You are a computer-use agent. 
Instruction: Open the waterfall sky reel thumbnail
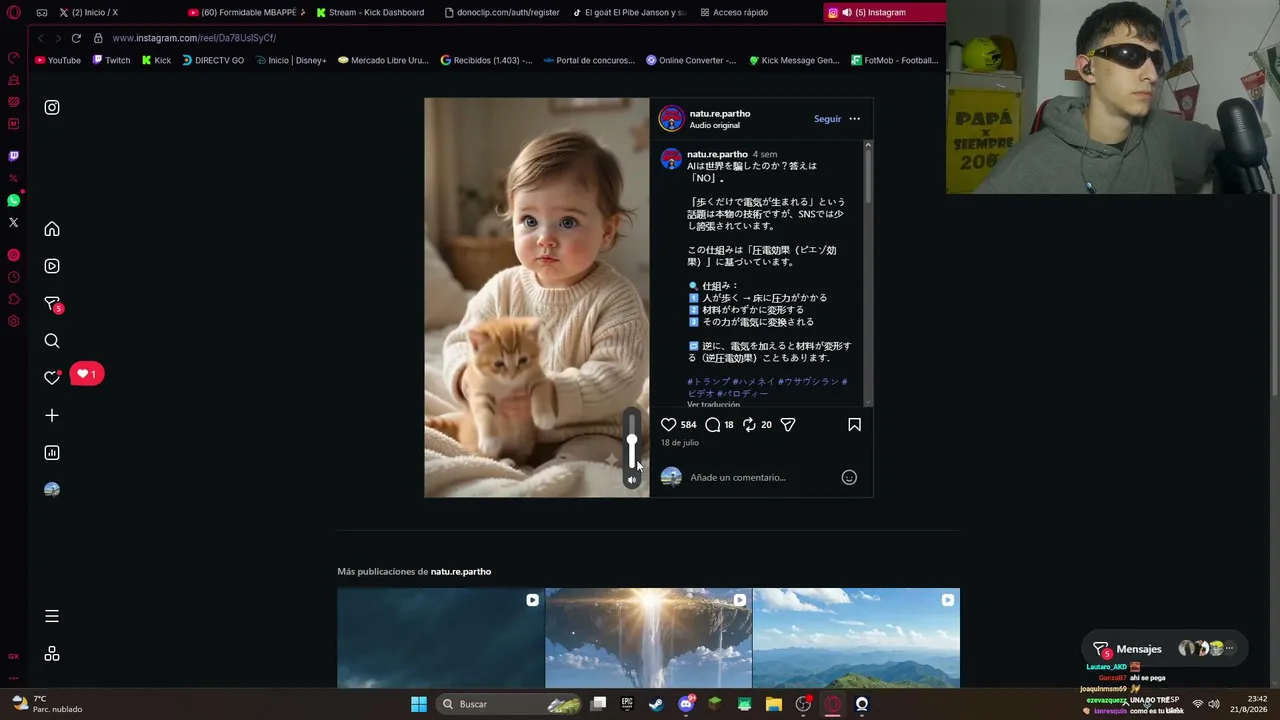[x=649, y=638]
